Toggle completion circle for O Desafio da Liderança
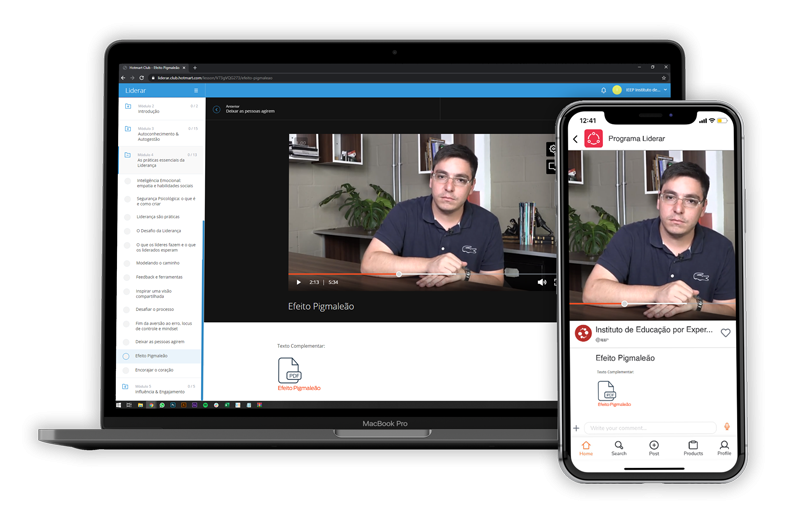This screenshot has width=800, height=523. 128,231
